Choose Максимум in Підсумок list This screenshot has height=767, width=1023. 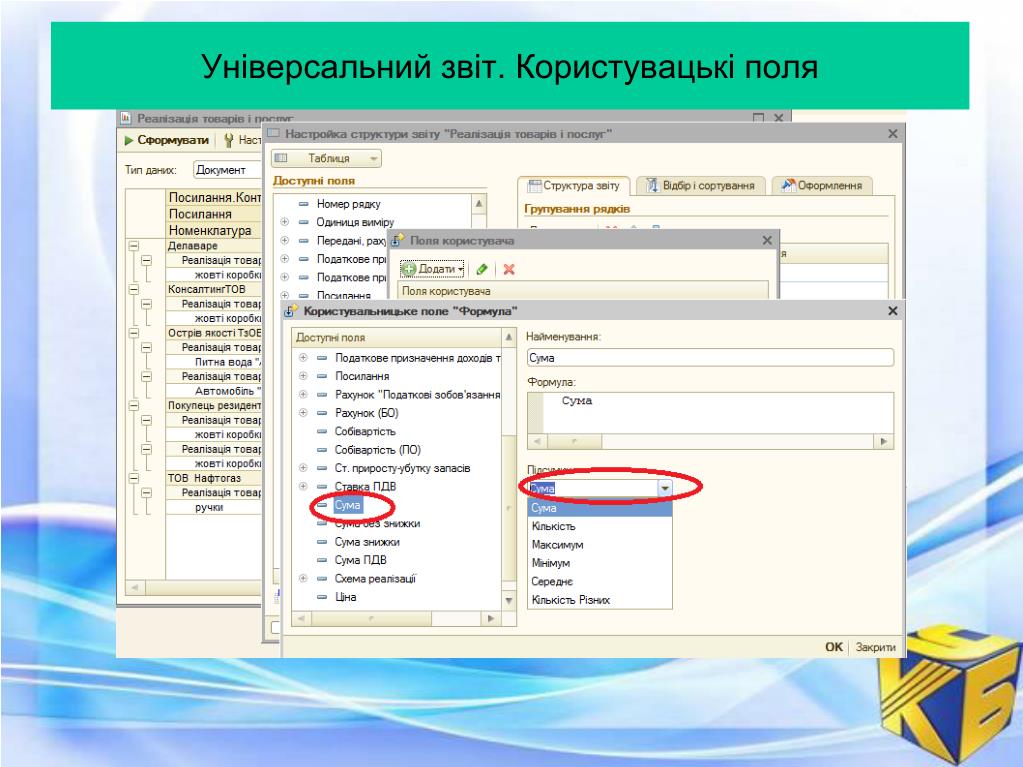pos(600,545)
